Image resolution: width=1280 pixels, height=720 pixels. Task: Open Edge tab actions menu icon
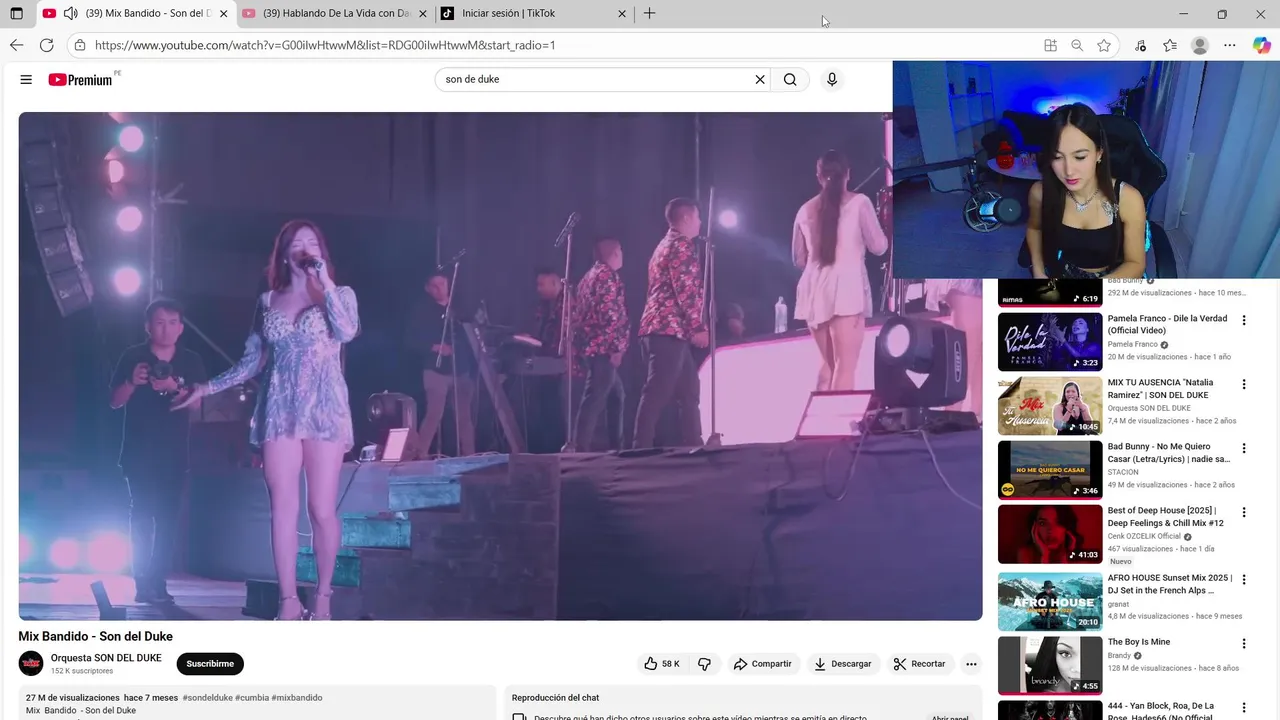pos(16,13)
